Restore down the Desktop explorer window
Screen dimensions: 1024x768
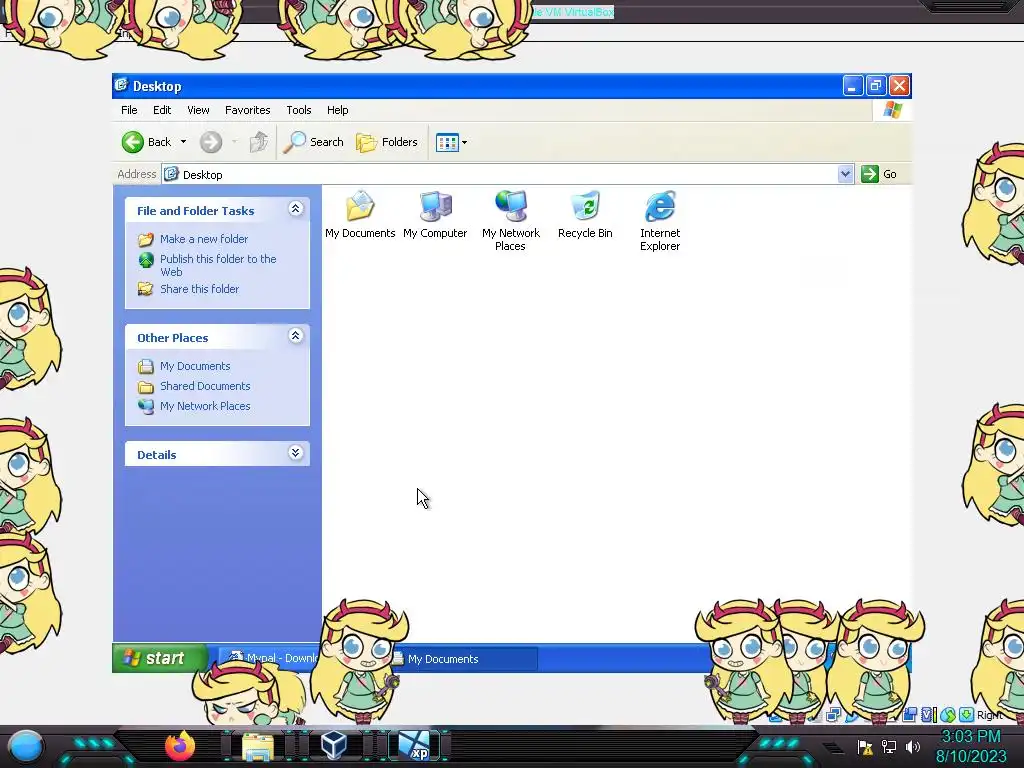pyautogui.click(x=876, y=86)
